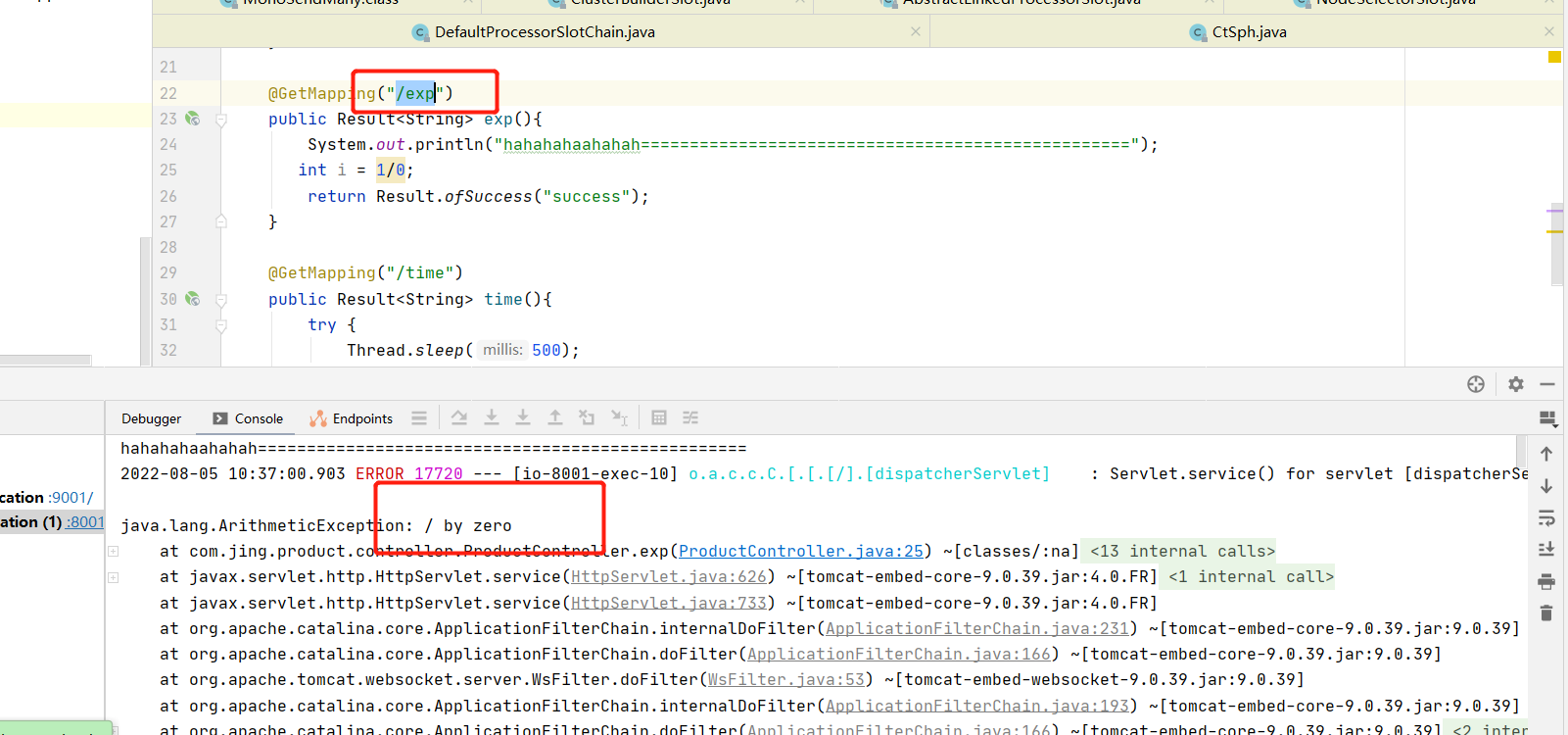Open the Evaluate Expression calculator icon
Viewport: 1568px width, 735px height.
(x=659, y=417)
